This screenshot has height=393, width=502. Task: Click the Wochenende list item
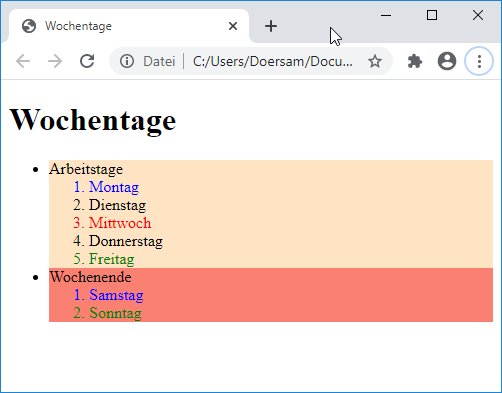[91, 277]
